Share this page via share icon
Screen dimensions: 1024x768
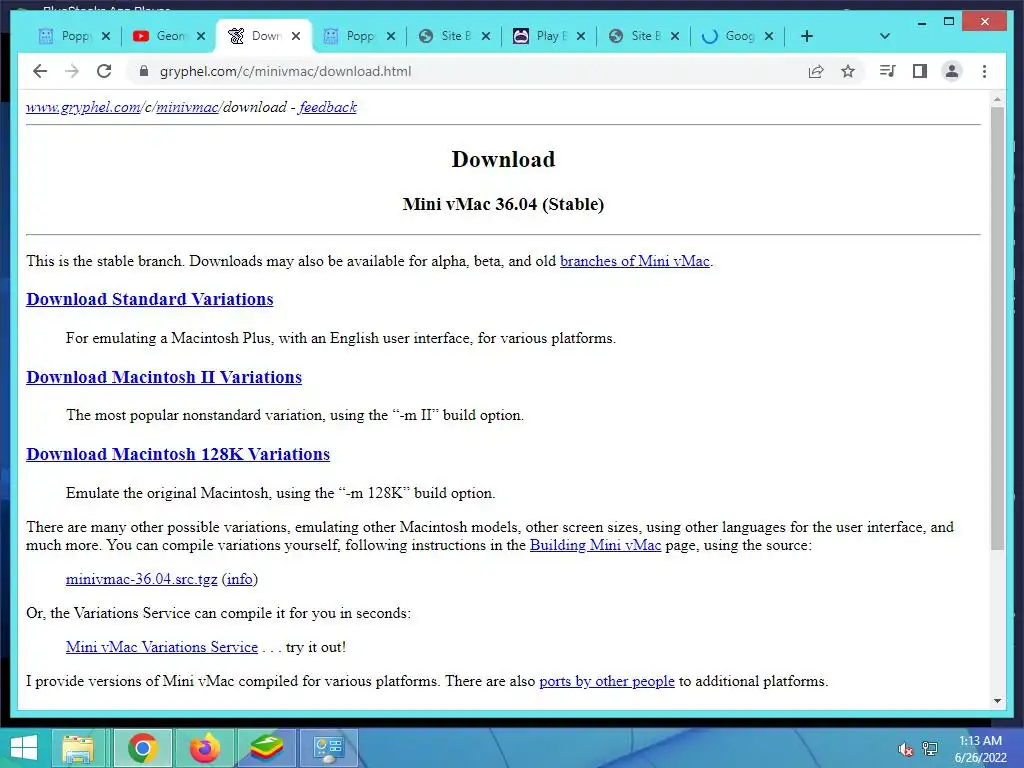tap(816, 71)
